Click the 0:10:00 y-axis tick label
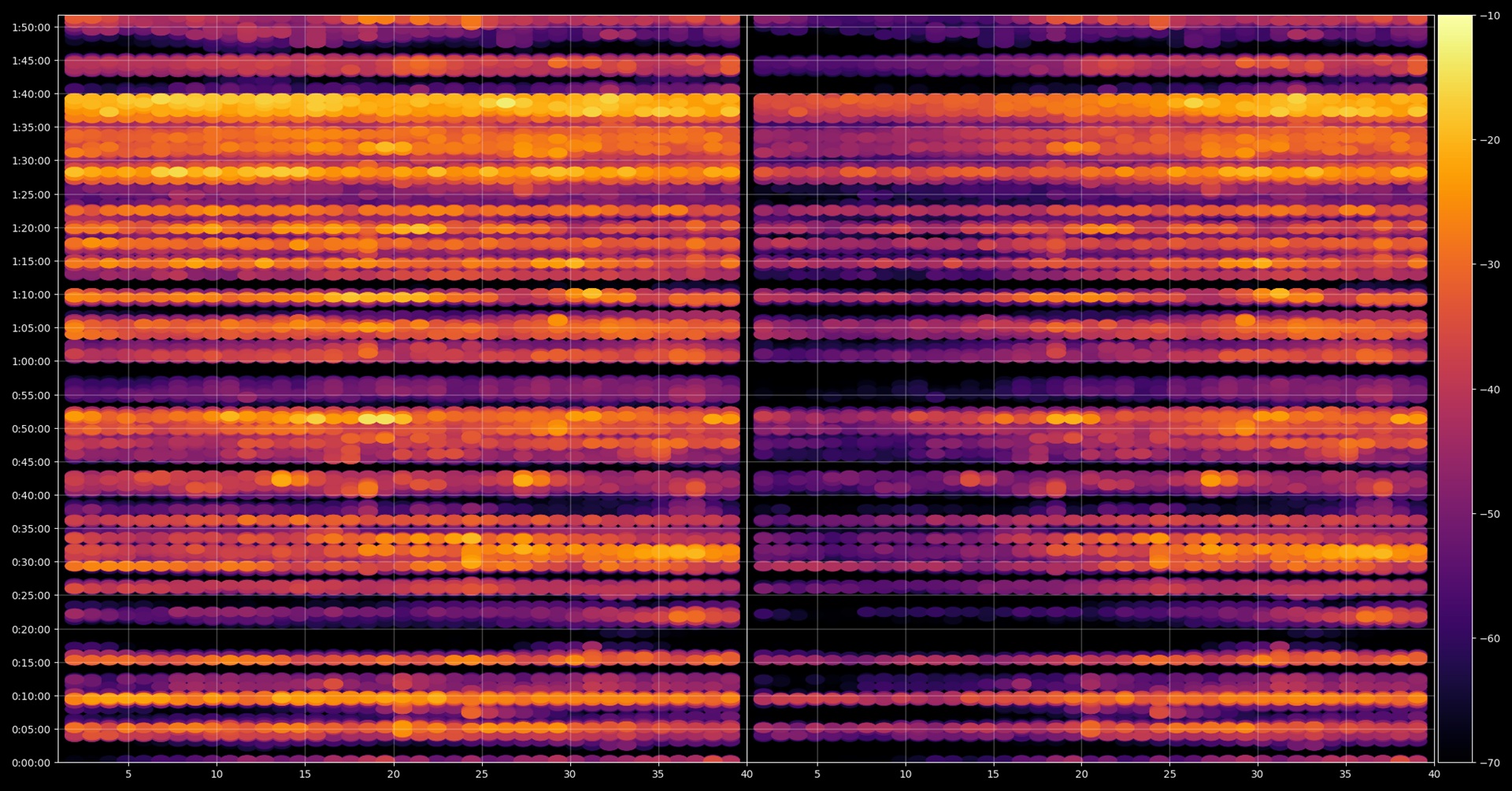Image resolution: width=1512 pixels, height=791 pixels. pos(31,696)
